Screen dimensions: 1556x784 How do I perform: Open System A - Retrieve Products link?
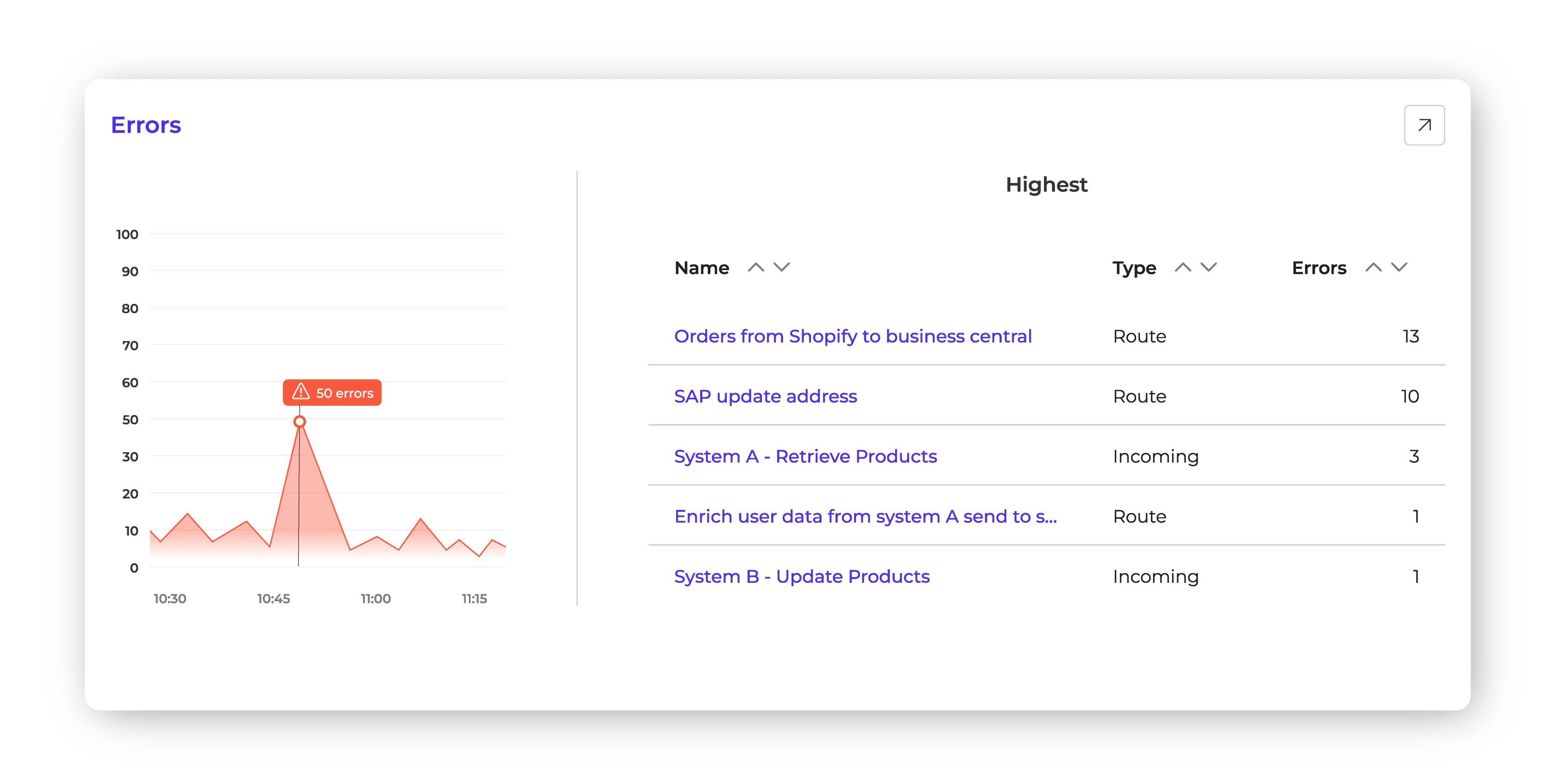tap(805, 456)
